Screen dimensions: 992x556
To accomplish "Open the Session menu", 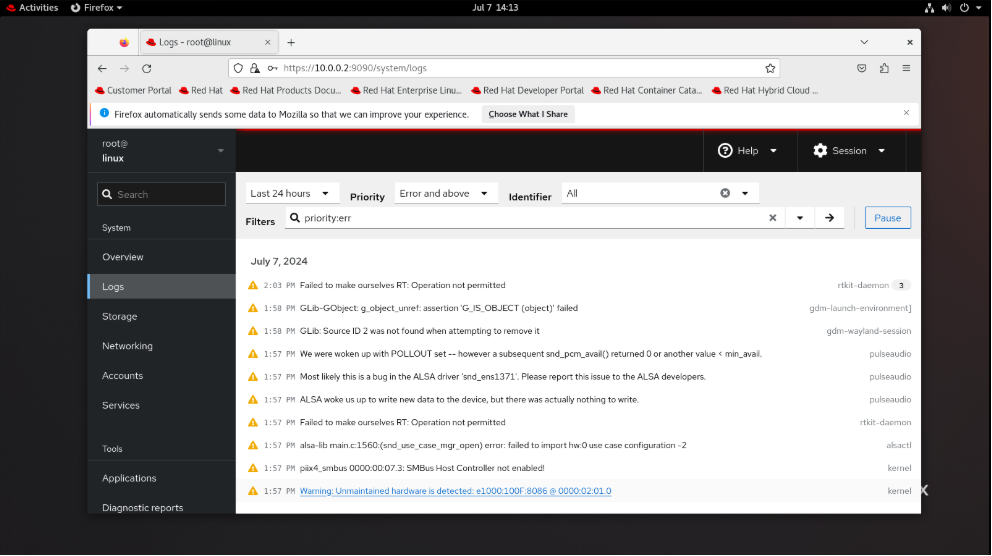I will click(849, 151).
